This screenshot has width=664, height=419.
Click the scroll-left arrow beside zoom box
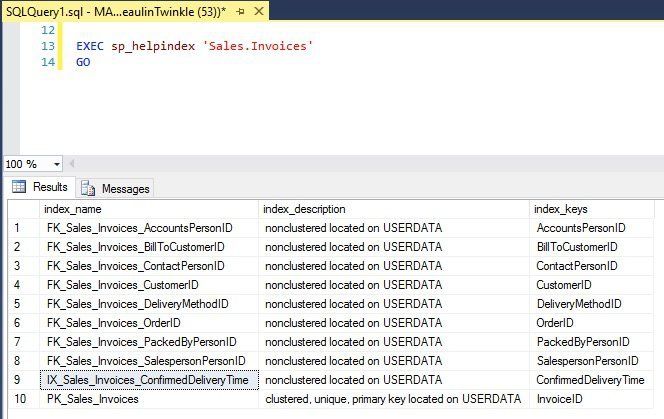point(72,164)
